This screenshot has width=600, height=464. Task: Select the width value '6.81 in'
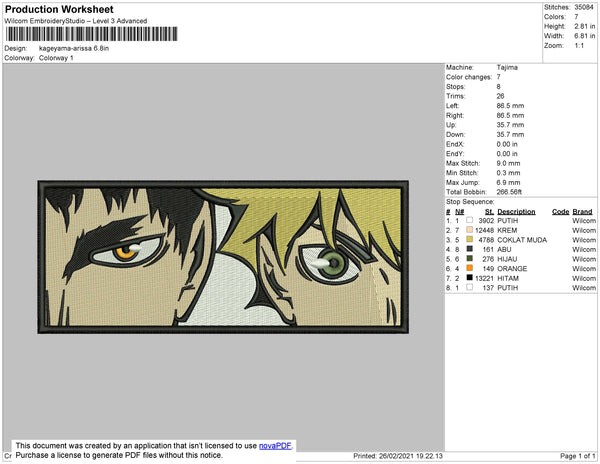(584, 36)
